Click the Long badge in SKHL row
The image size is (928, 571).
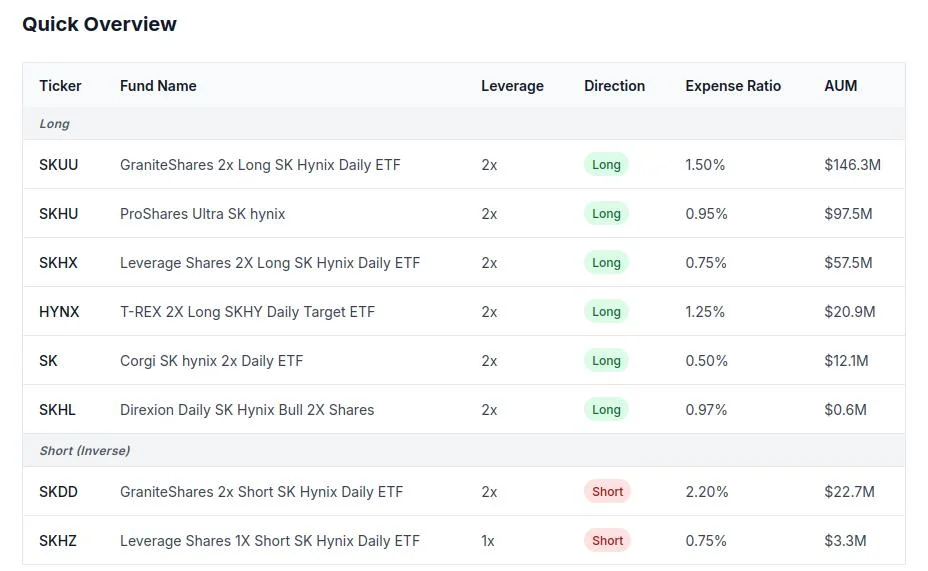pos(606,410)
